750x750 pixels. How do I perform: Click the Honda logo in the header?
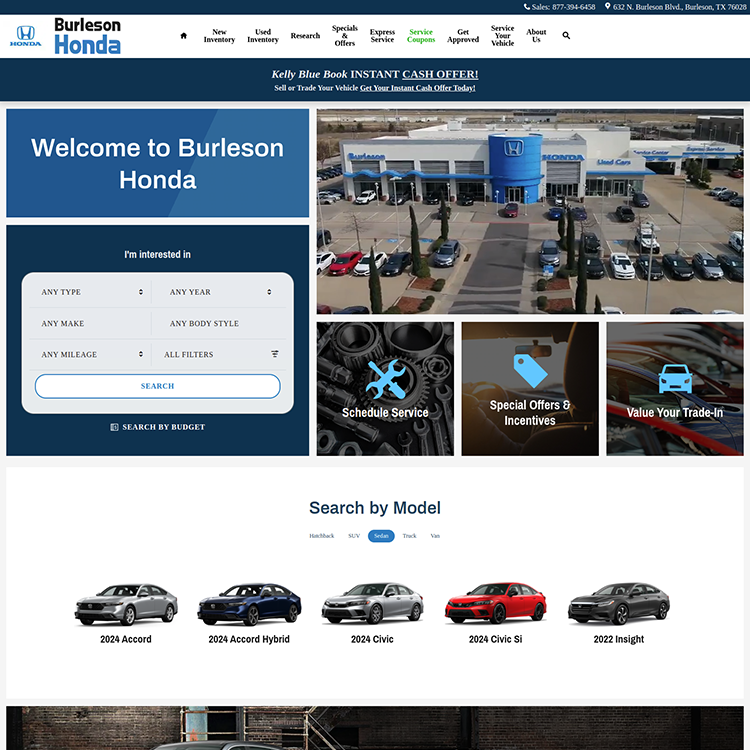pos(25,36)
